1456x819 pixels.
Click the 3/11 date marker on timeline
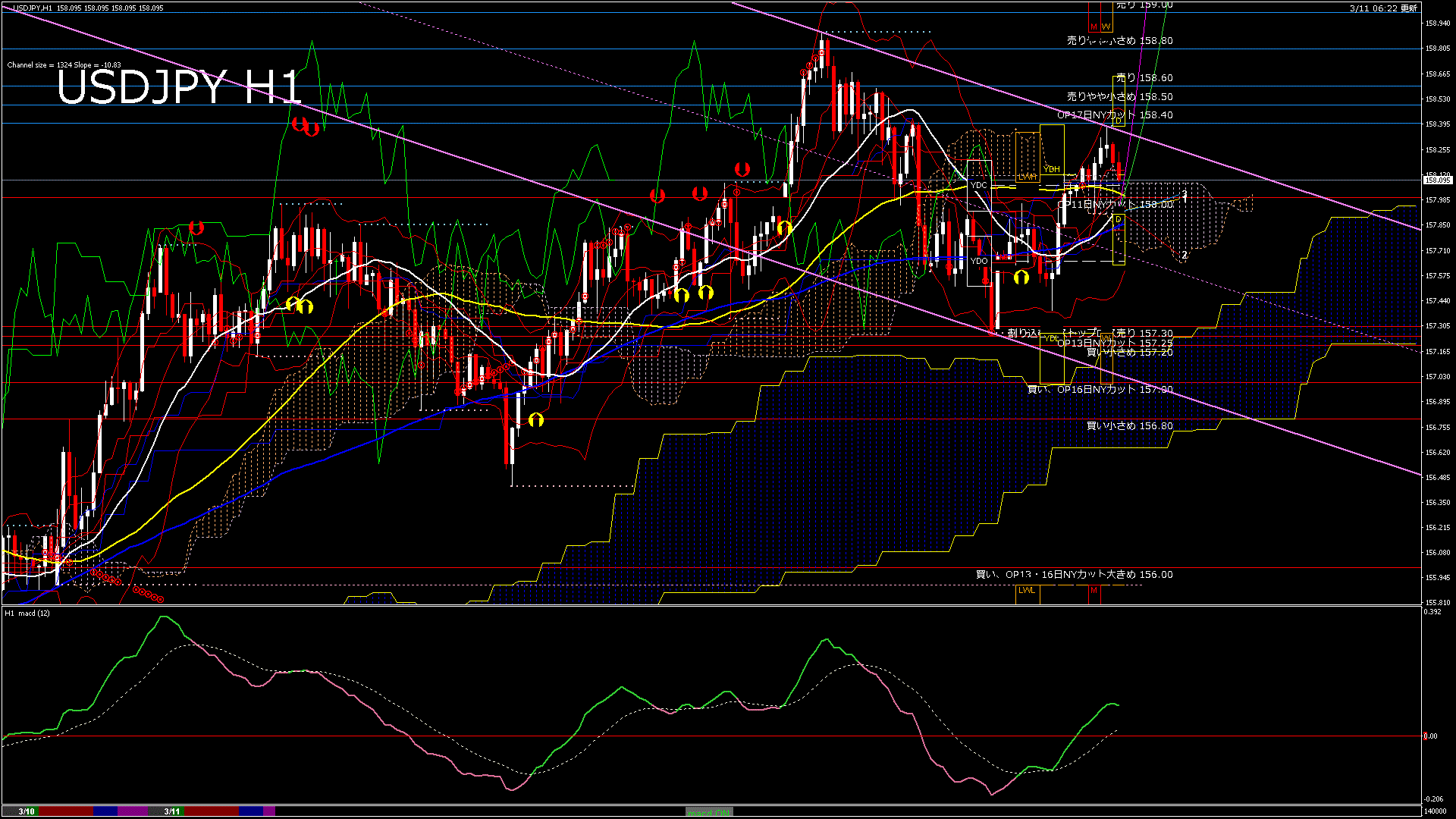pos(172,811)
